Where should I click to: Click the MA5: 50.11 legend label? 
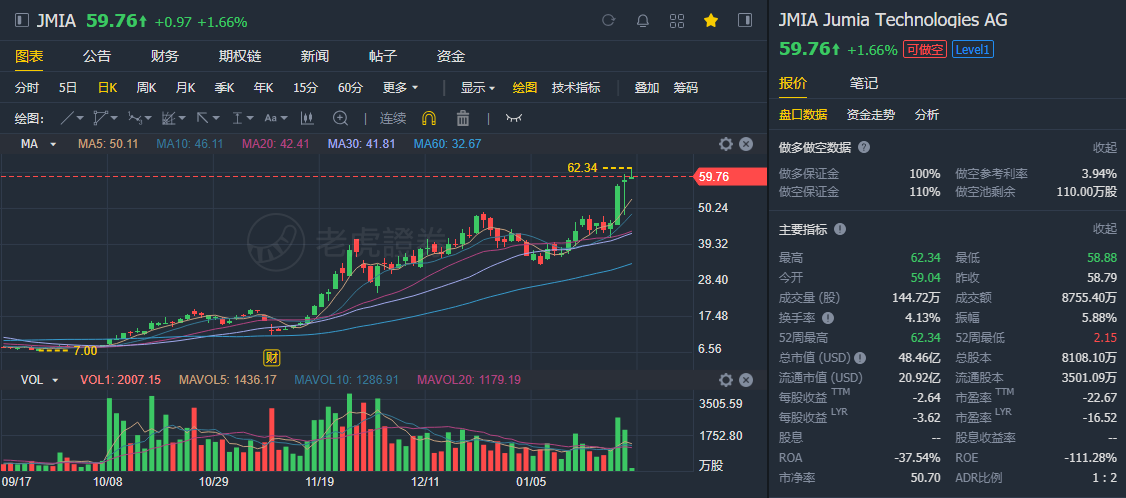108,144
